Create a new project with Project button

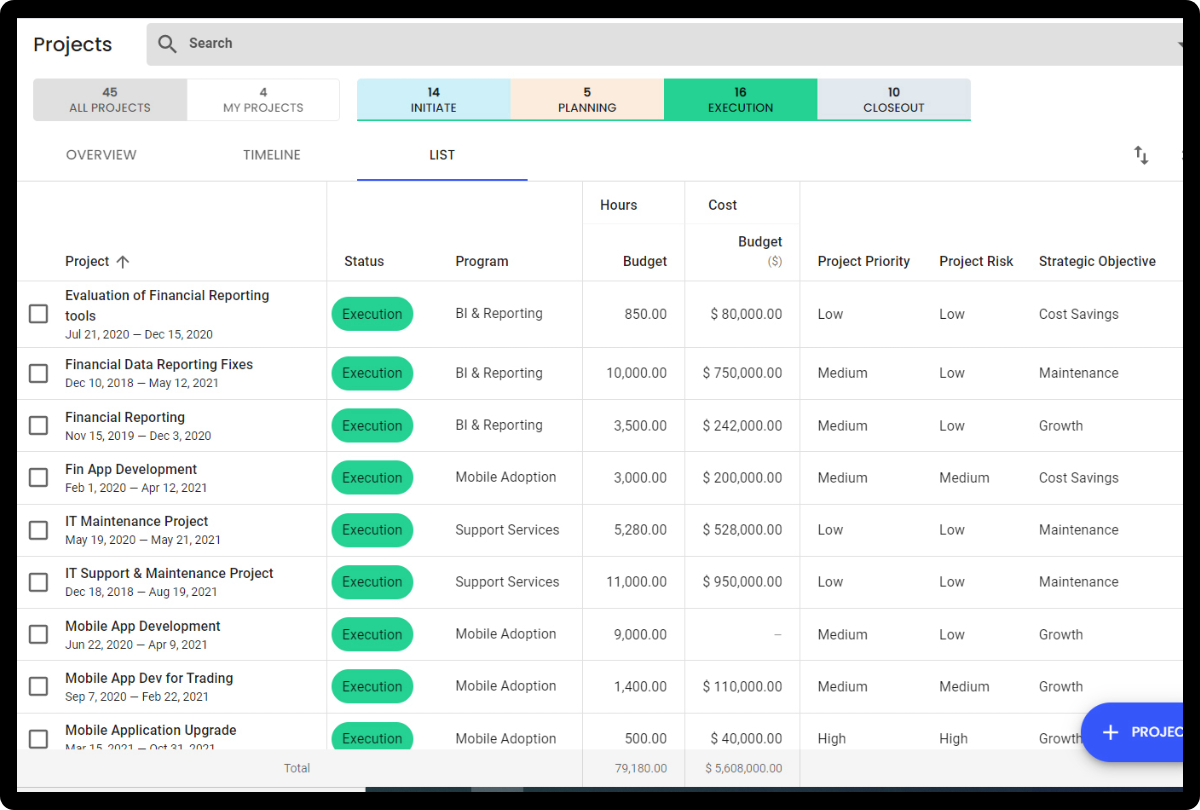tap(1133, 732)
